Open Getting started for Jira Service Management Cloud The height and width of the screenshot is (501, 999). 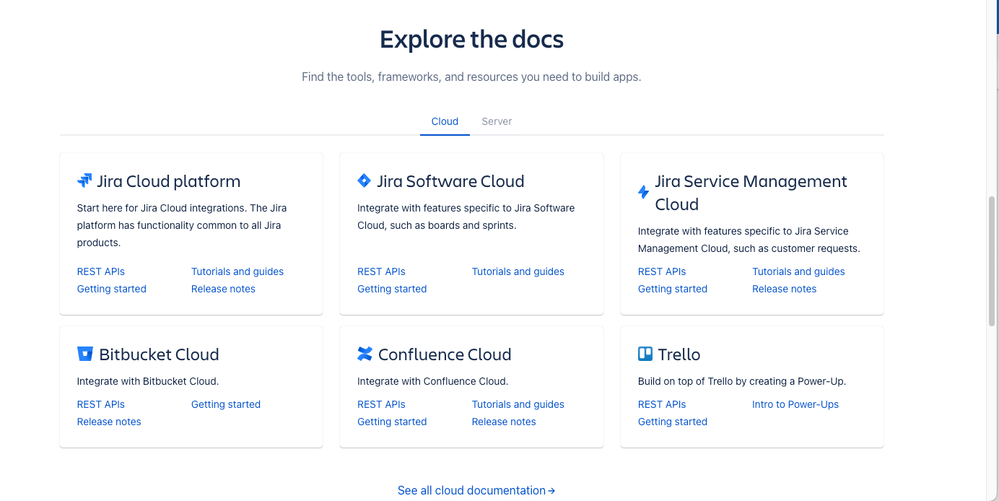672,289
